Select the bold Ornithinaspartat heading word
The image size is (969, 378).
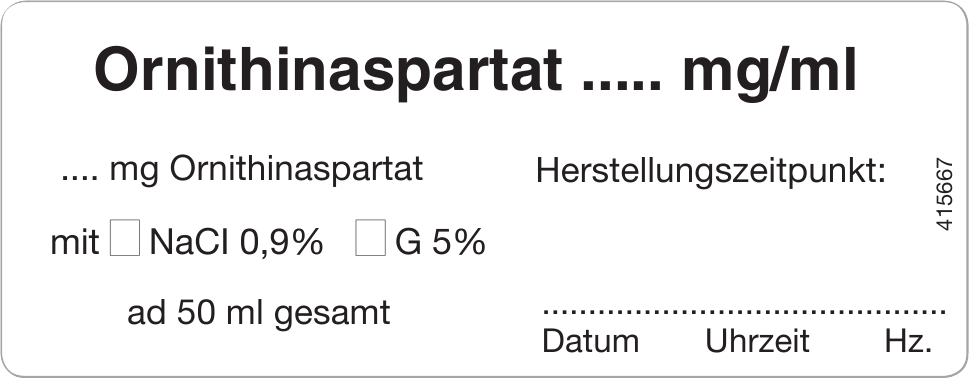(x=328, y=69)
